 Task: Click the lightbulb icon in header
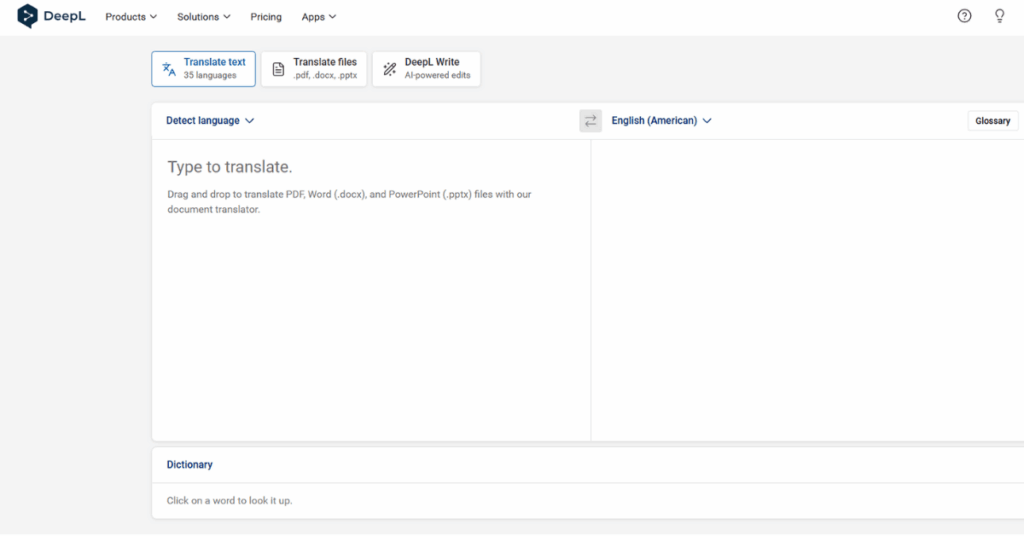tap(998, 16)
